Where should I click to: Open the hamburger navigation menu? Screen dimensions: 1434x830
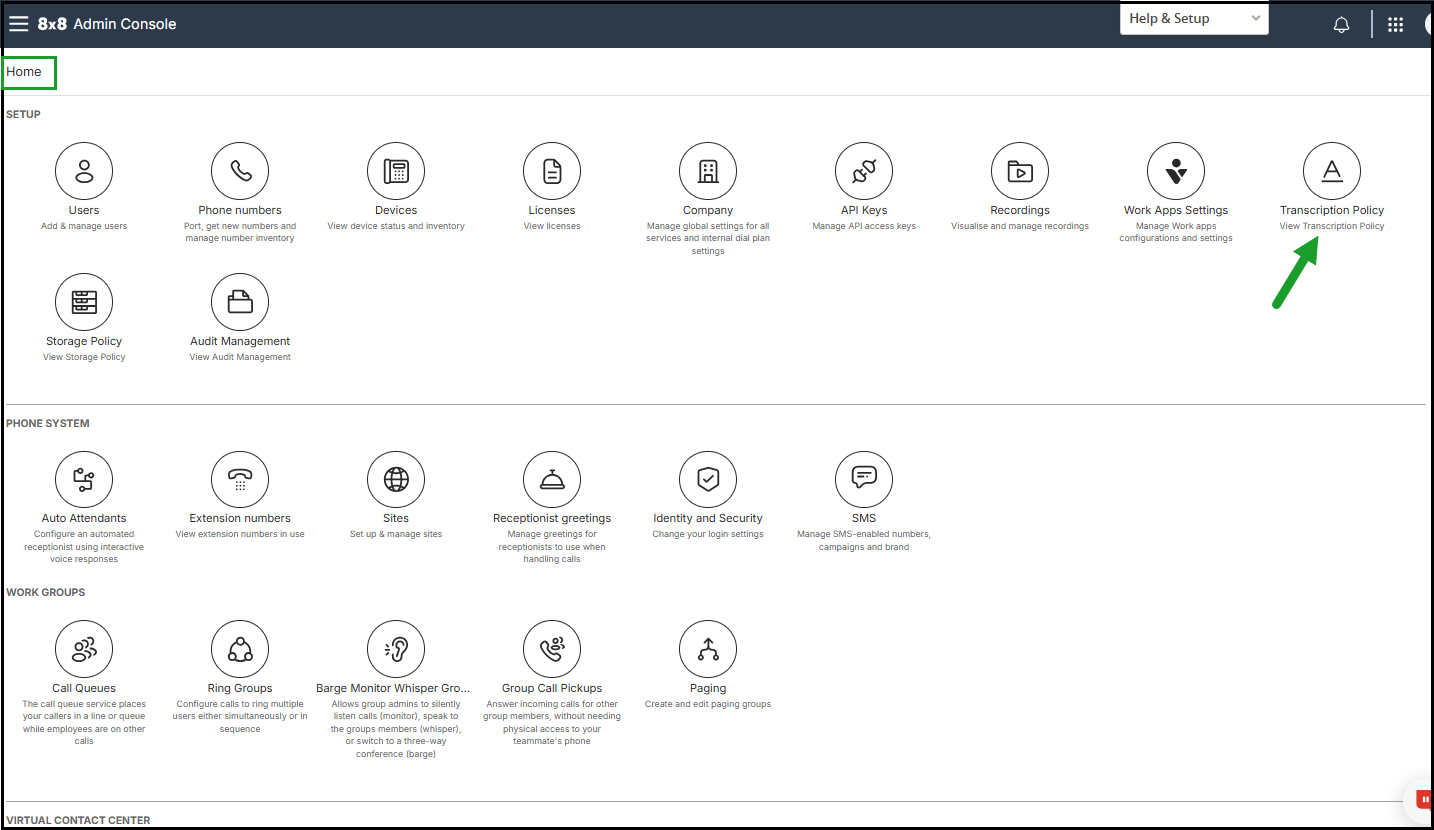[18, 24]
